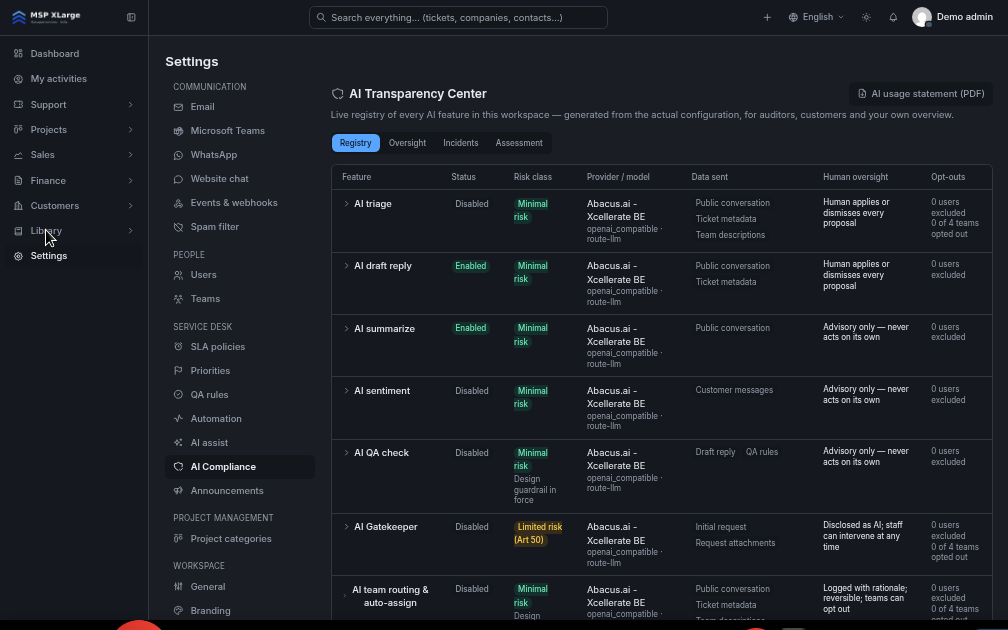This screenshot has height=630, width=1008.
Task: Click the Spam filter icon
Action: 178,227
